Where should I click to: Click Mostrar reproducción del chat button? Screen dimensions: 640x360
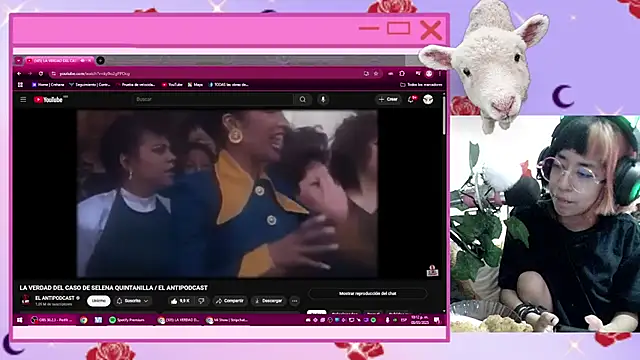368,293
